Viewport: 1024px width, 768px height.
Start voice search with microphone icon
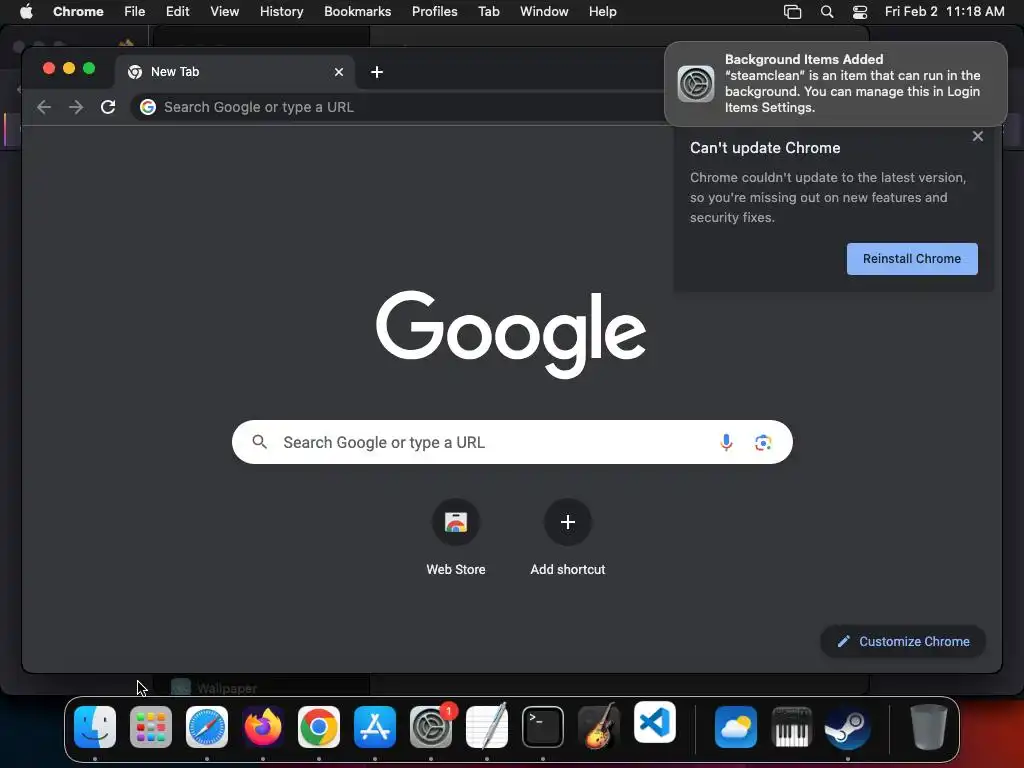[x=726, y=442]
